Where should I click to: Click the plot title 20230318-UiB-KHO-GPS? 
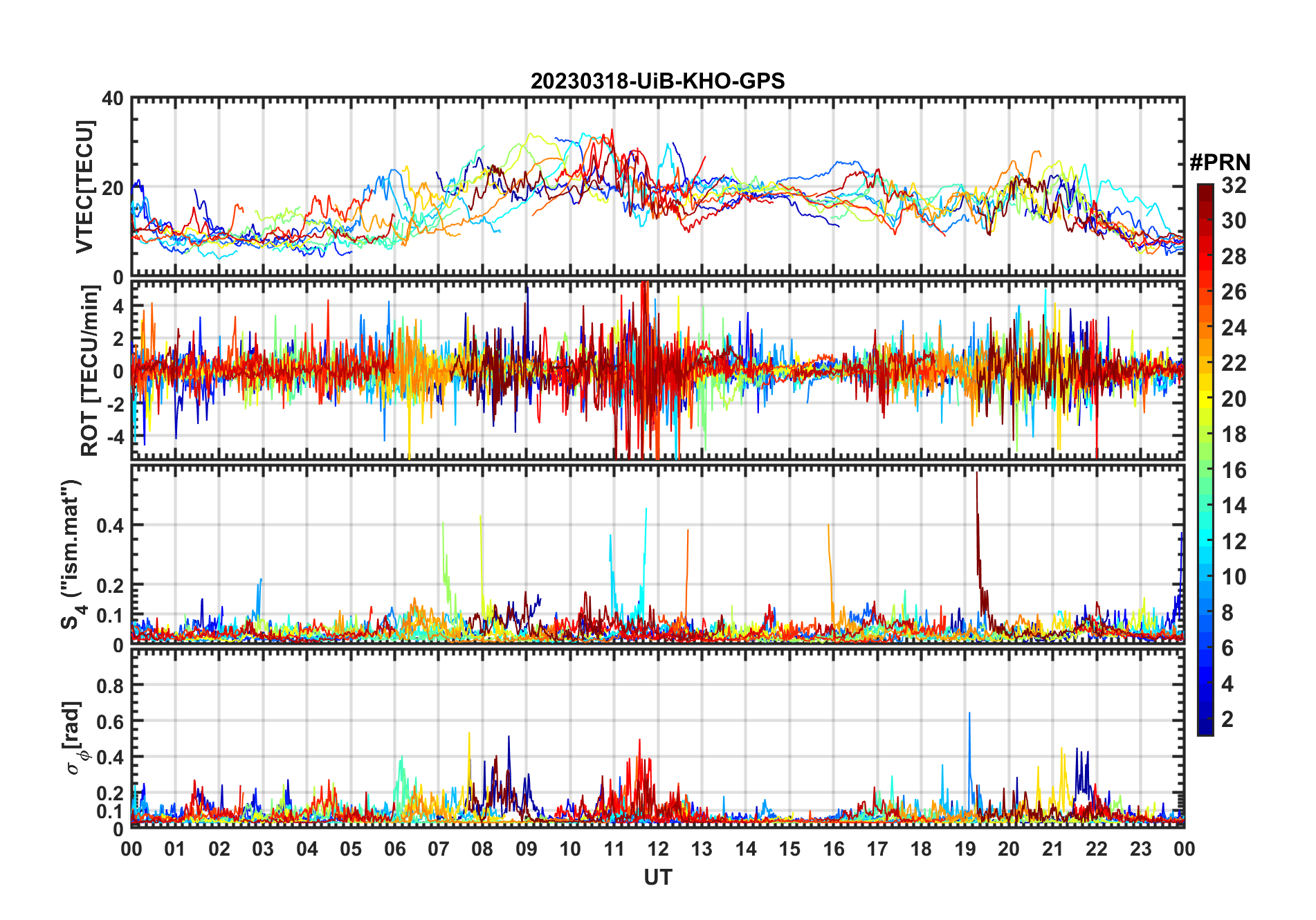pyautogui.click(x=657, y=81)
